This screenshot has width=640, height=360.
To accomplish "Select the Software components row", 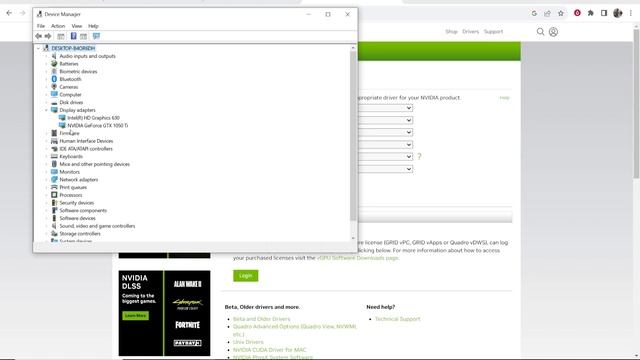I will [x=83, y=211].
